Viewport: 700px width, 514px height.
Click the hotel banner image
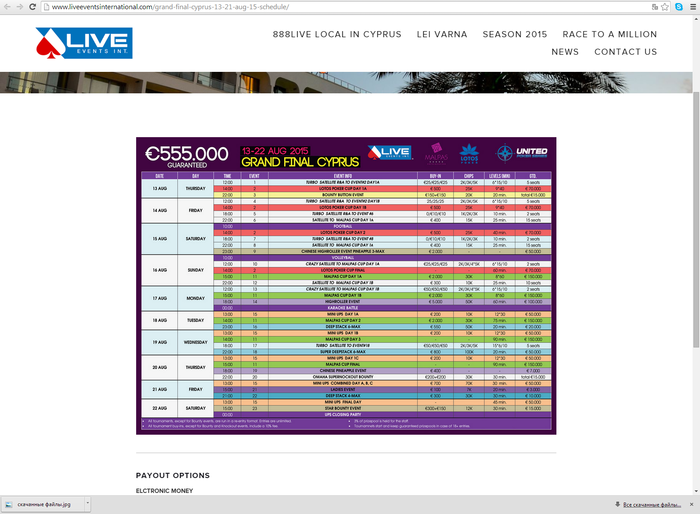(x=346, y=83)
